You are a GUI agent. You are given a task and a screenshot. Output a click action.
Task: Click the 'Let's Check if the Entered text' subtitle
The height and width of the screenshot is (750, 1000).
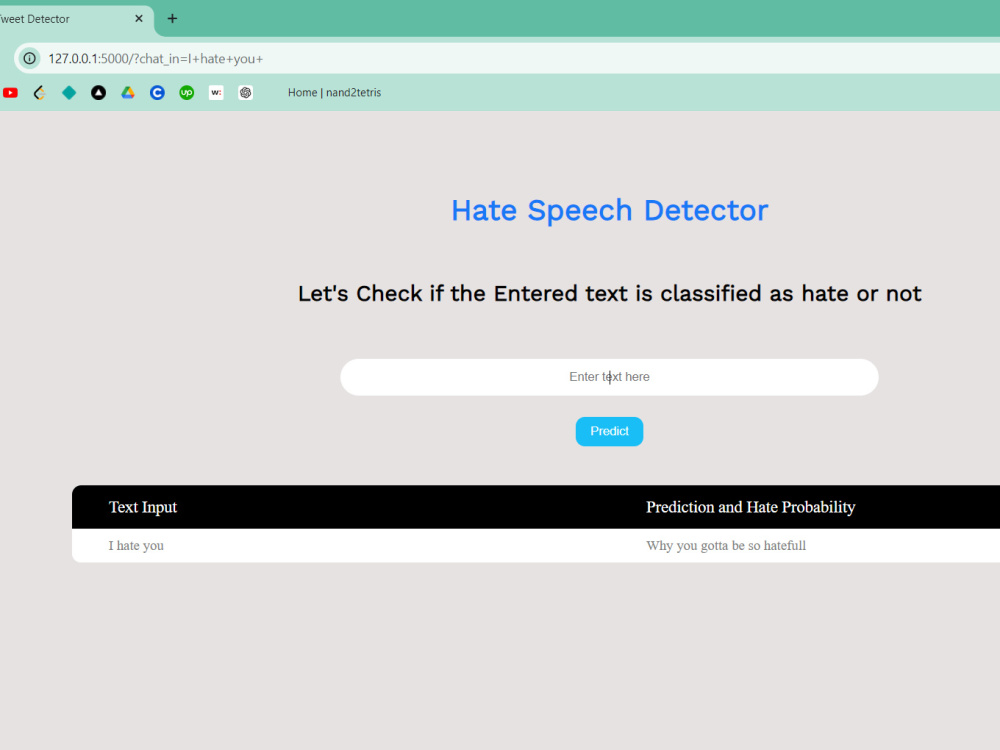[610, 293]
